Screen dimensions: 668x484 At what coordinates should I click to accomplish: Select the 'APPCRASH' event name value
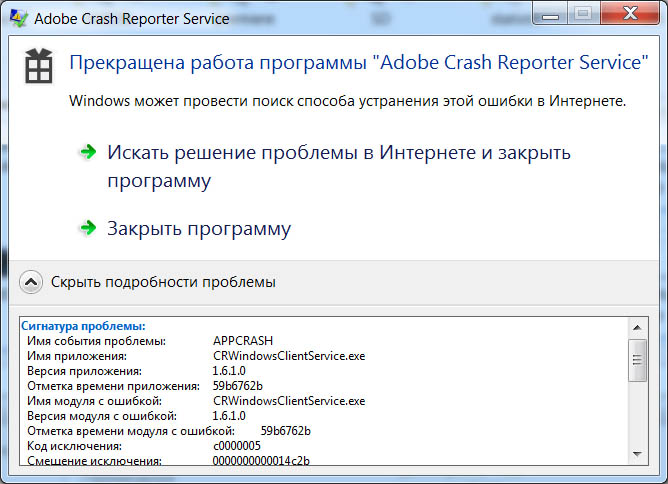point(243,341)
